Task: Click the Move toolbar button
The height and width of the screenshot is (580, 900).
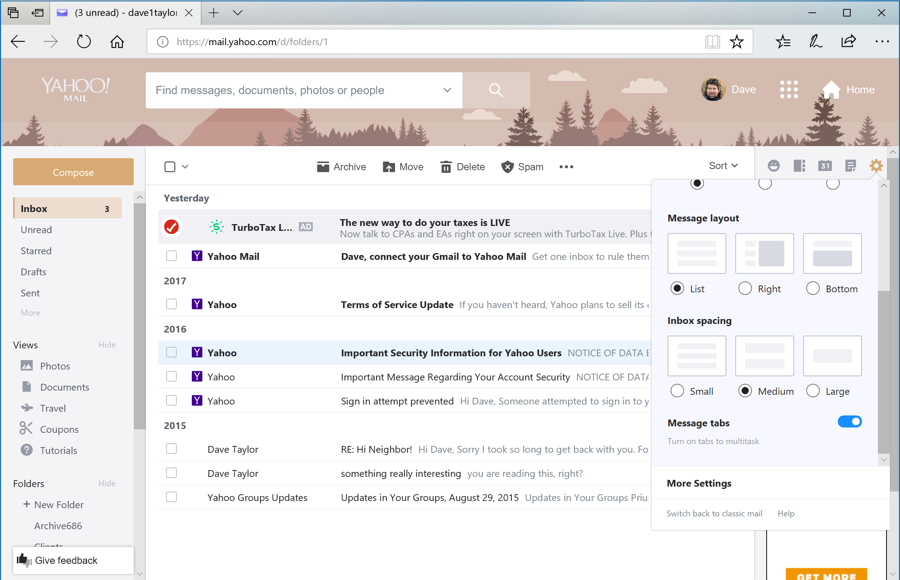Action: pos(403,167)
